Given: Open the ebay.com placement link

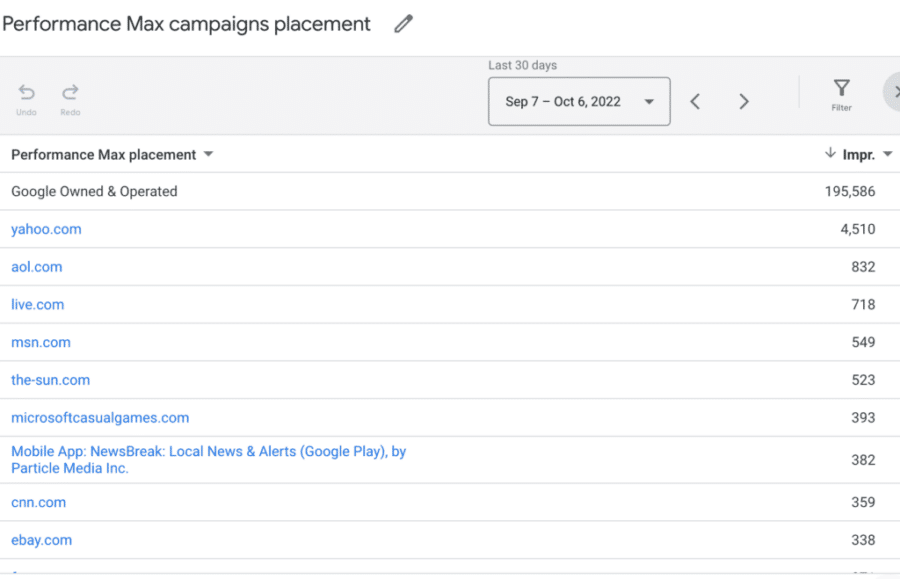Looking at the screenshot, I should pos(41,540).
